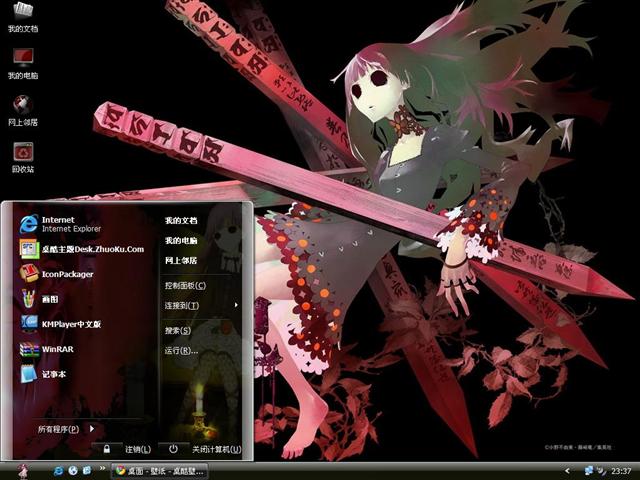
Task: Launch KMPlayer中文版 from the start menu
Action: (61, 324)
